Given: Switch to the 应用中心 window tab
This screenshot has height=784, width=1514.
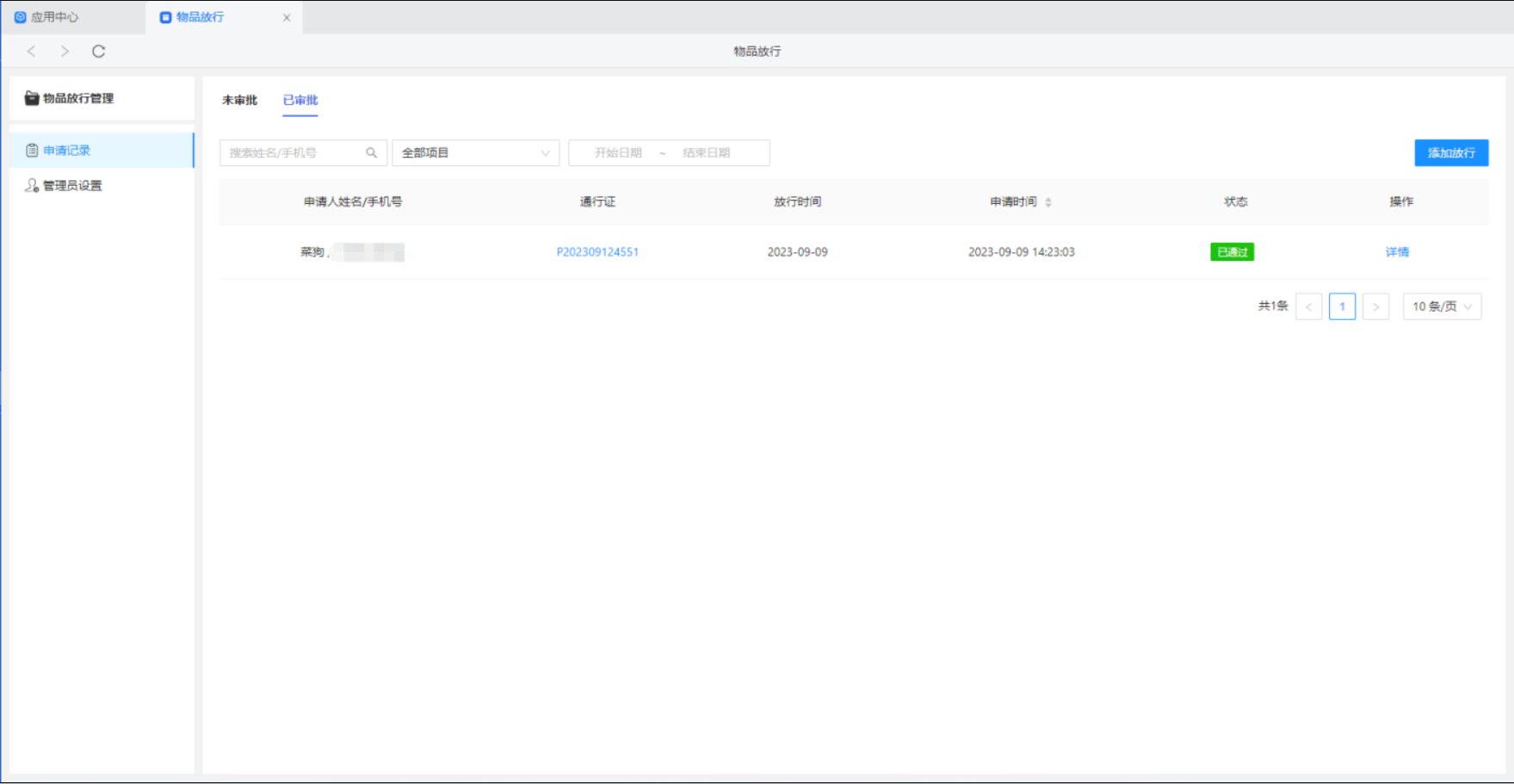Looking at the screenshot, I should 55,17.
